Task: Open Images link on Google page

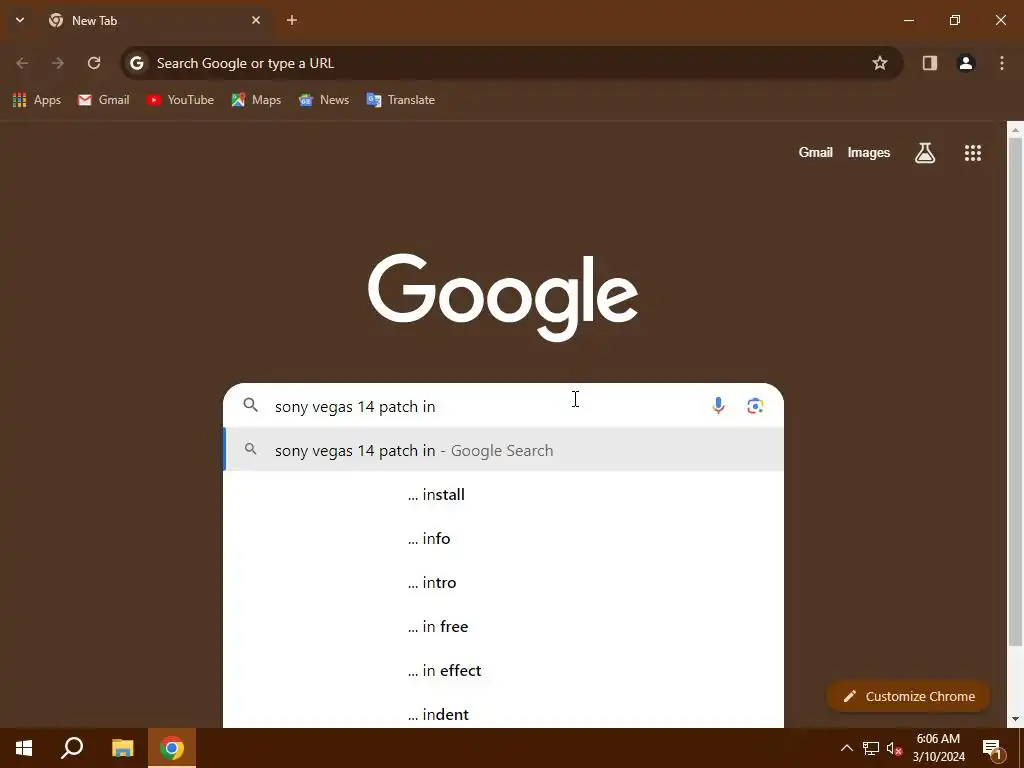Action: (869, 153)
